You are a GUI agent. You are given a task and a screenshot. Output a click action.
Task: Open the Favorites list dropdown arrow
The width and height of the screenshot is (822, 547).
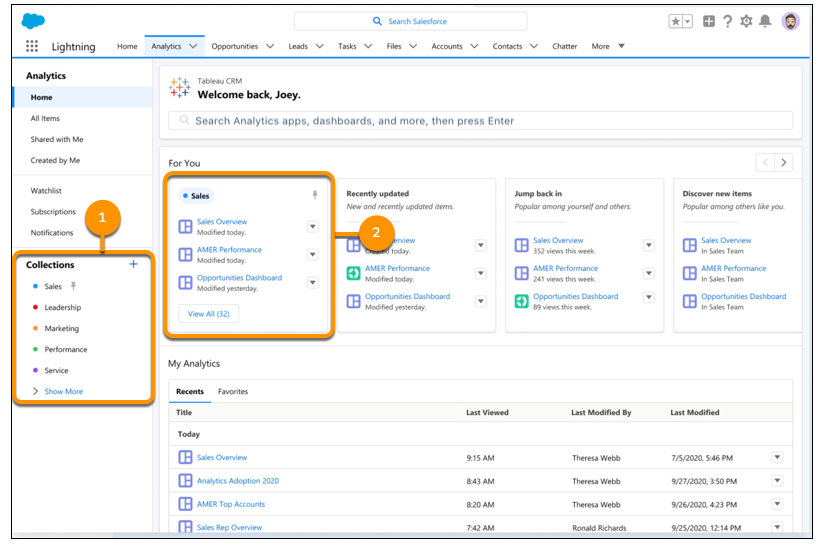click(687, 22)
